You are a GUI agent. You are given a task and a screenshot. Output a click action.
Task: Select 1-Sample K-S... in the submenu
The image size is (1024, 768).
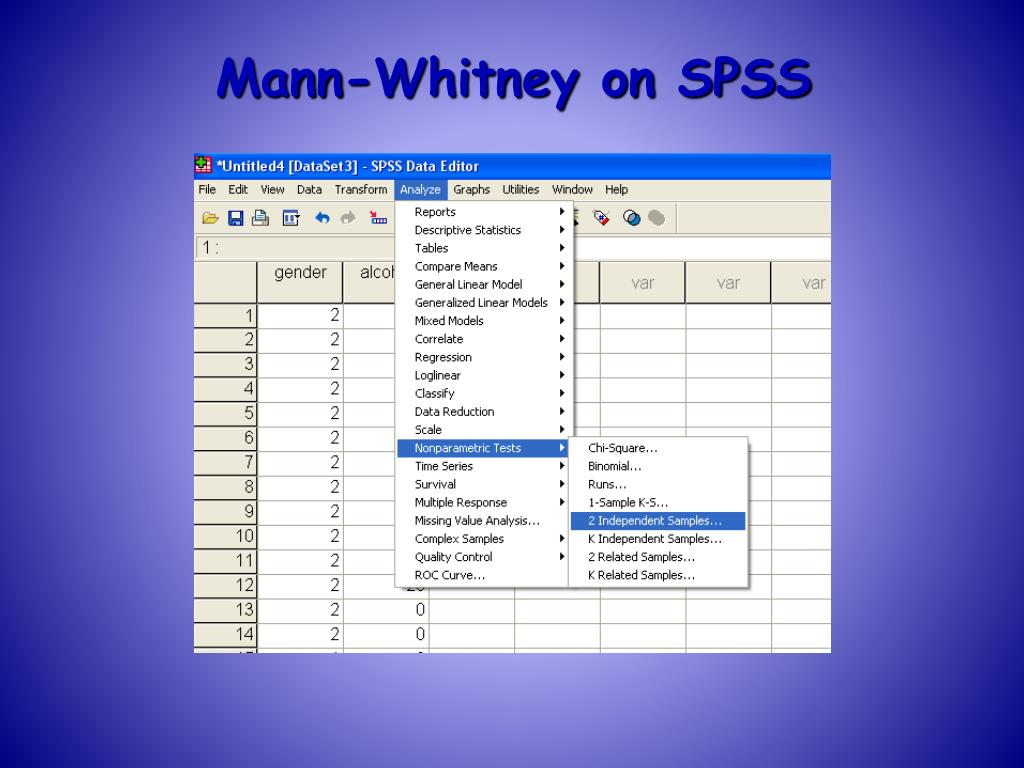pos(658,502)
